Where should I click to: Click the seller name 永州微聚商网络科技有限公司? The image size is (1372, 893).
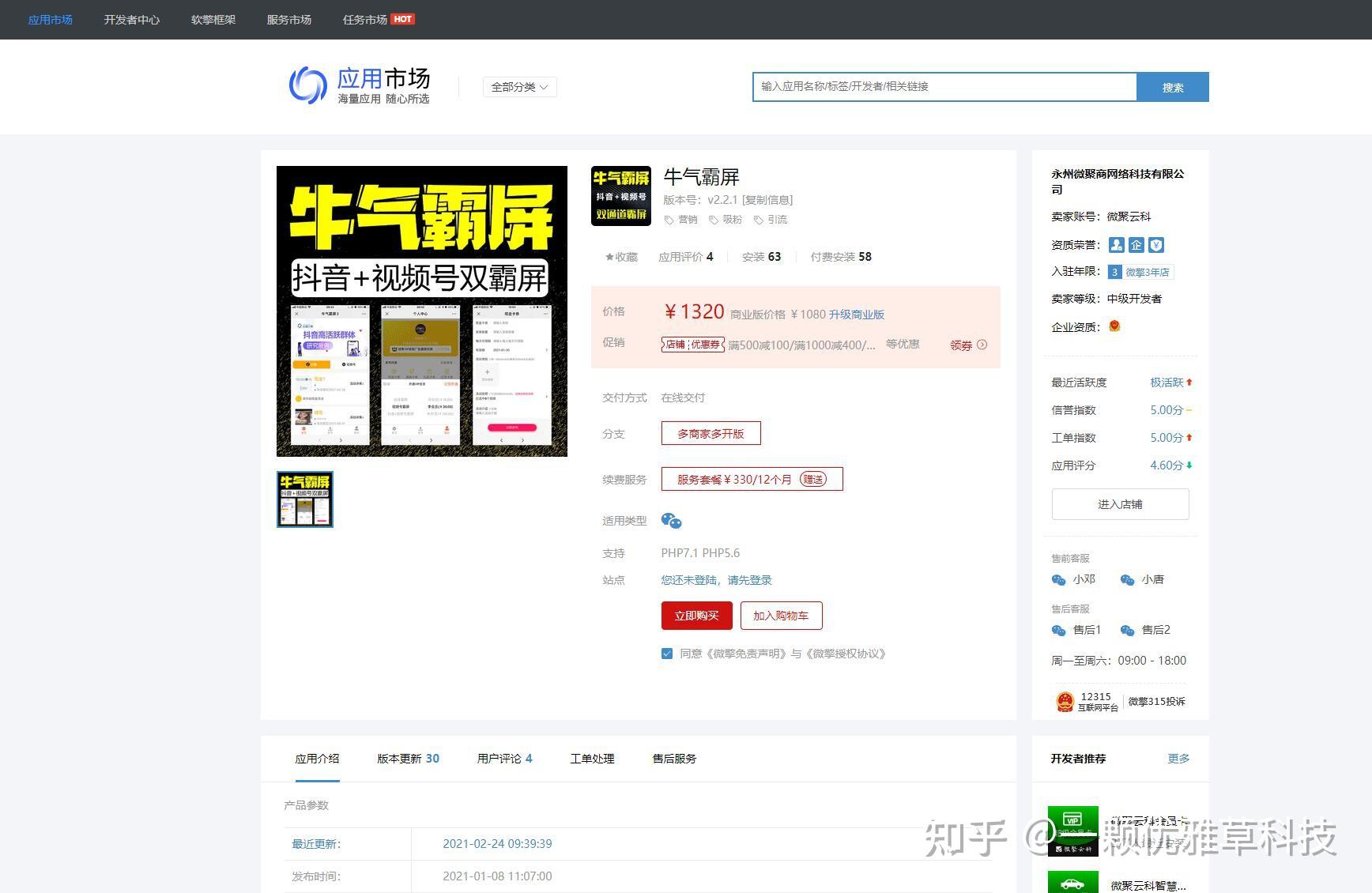(x=1118, y=181)
